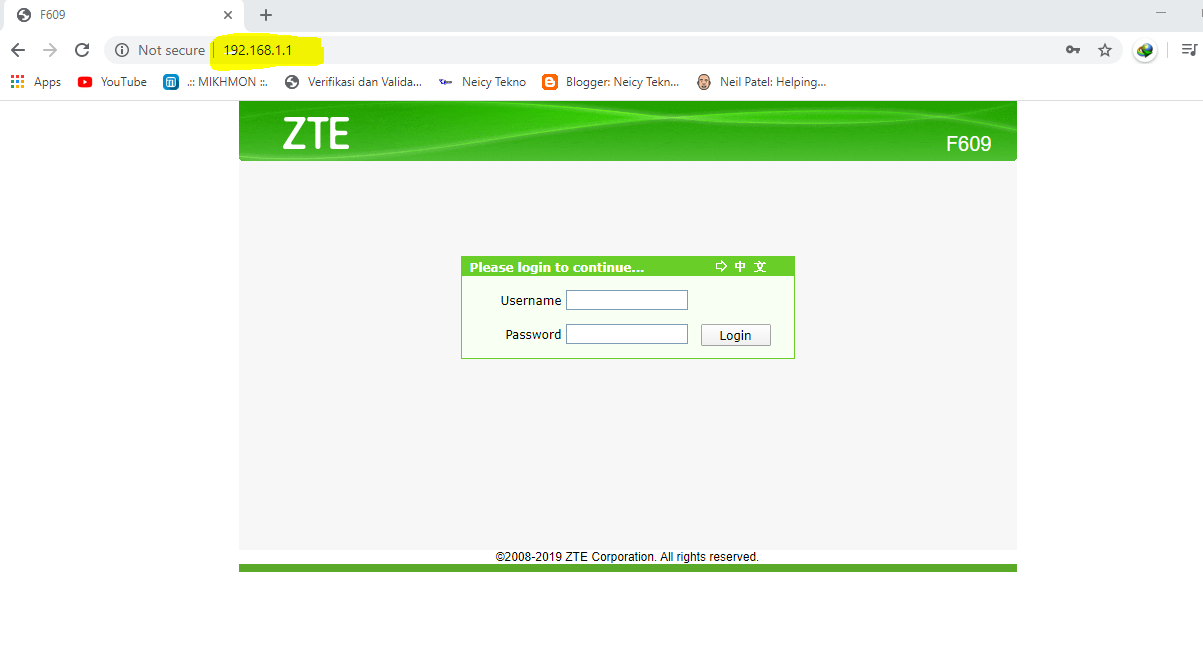Open saved passwords key icon

click(x=1073, y=50)
